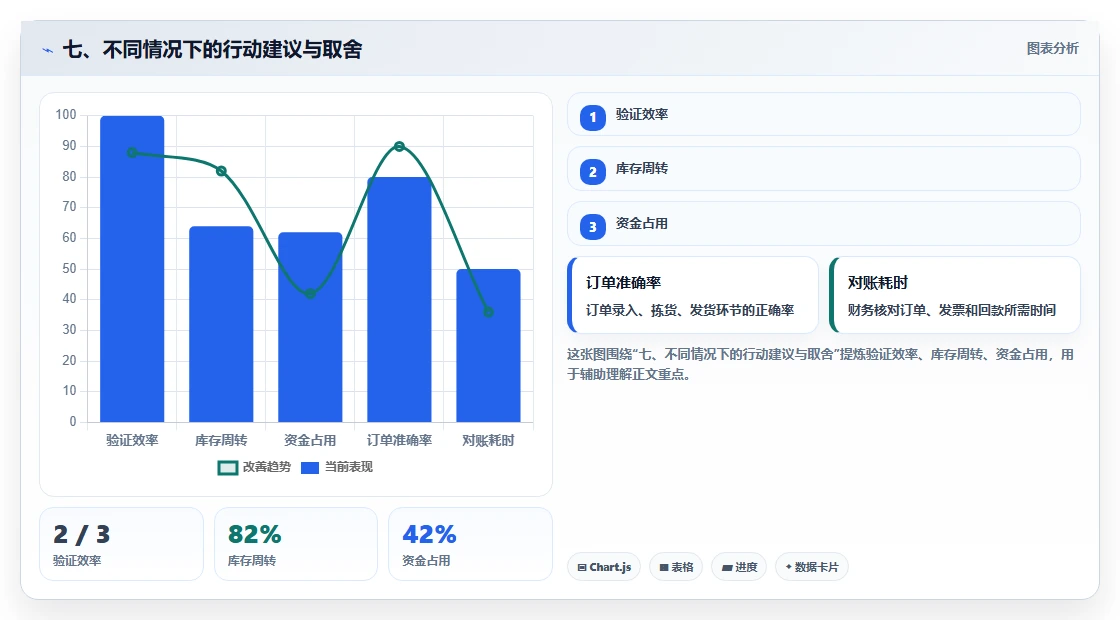Image resolution: width=1120 pixels, height=620 pixels.
Task: Click the 表格 tag icon
Action: pyautogui.click(x=664, y=567)
